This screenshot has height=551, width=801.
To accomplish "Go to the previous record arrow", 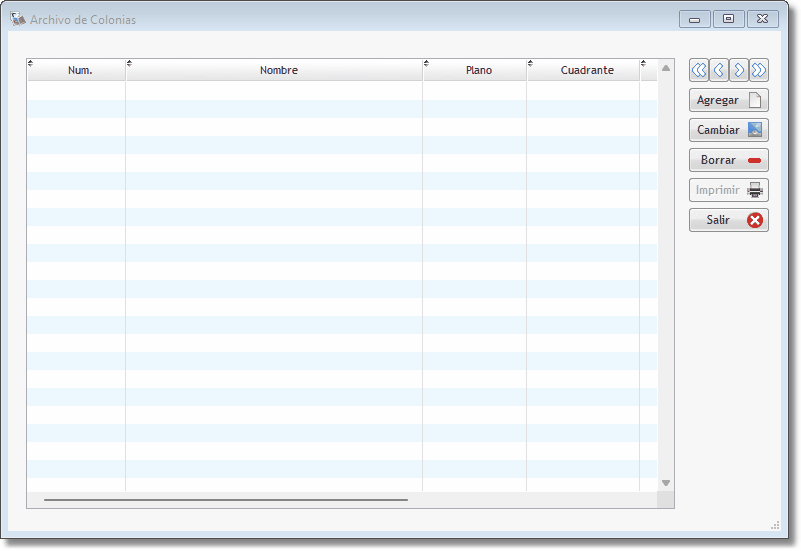I will [x=719, y=70].
